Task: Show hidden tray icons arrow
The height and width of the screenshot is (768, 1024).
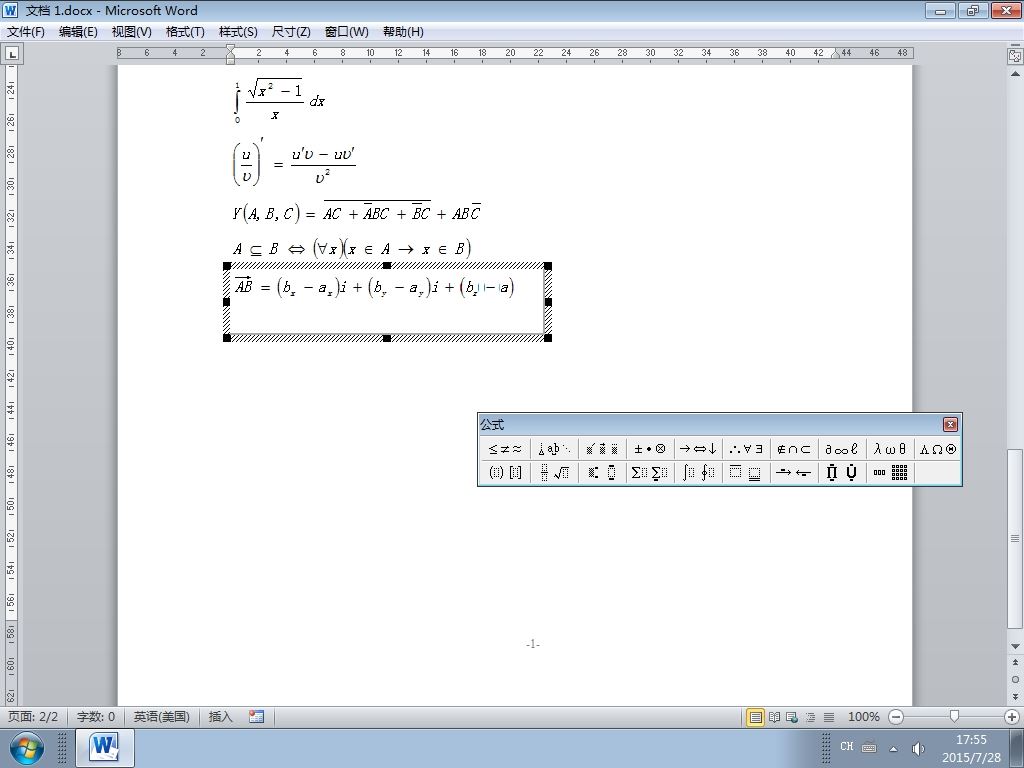Action: tap(893, 748)
